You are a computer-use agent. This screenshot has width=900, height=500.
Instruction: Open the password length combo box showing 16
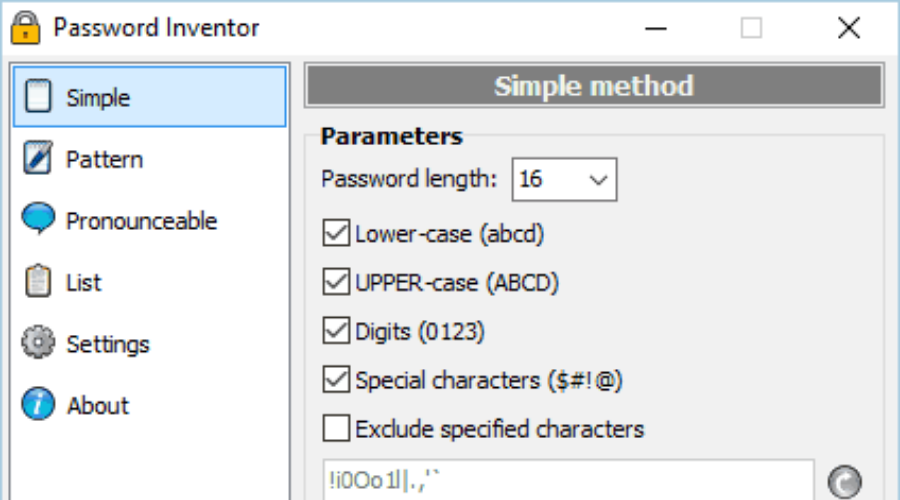pos(564,180)
